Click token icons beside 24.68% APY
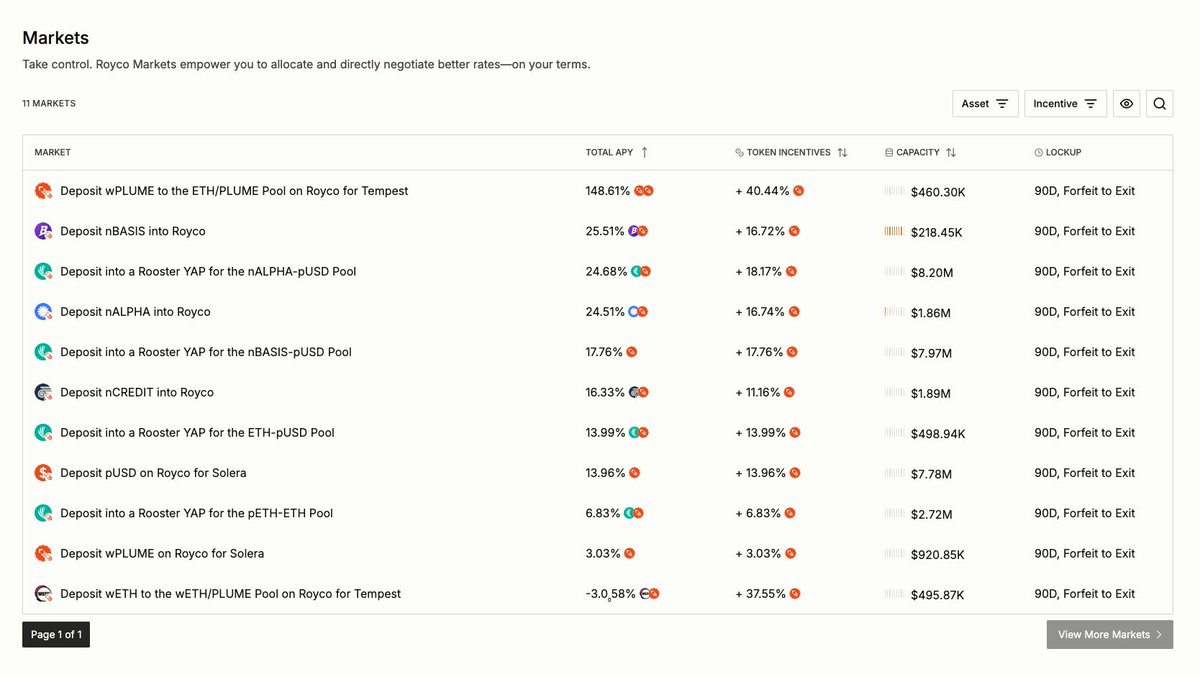1200x677 pixels. pyautogui.click(x=641, y=271)
